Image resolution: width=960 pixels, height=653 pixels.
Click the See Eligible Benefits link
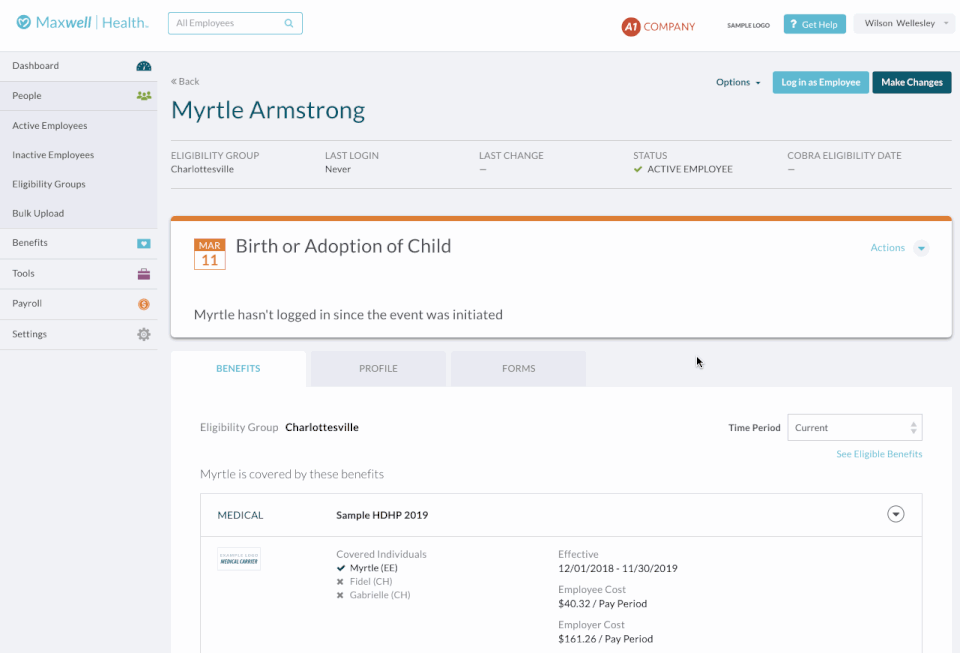(879, 454)
